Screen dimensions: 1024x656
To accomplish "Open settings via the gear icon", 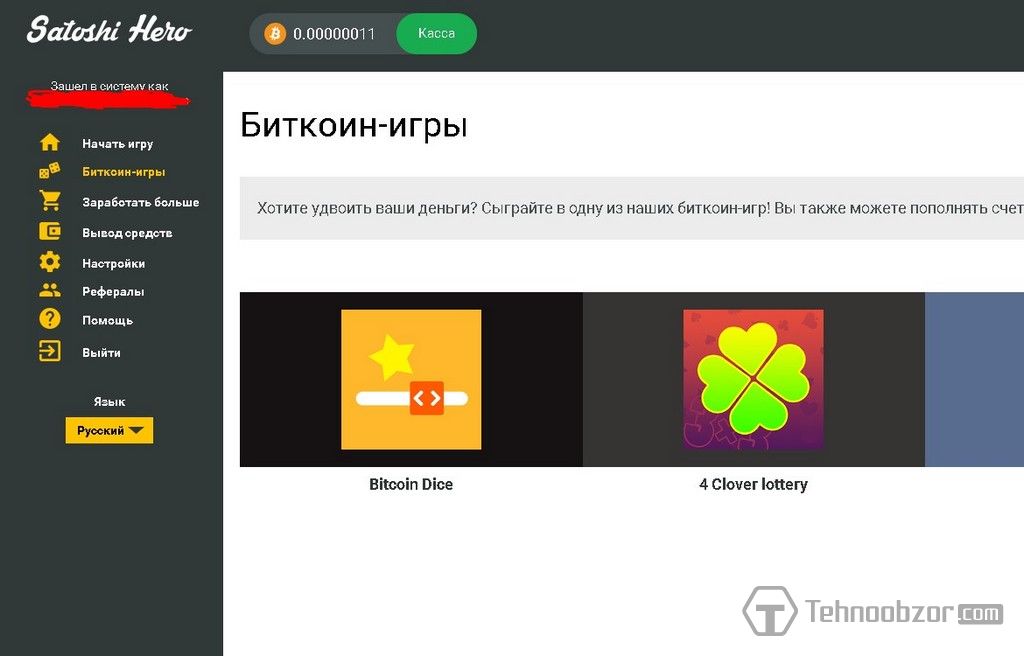I will [x=49, y=263].
